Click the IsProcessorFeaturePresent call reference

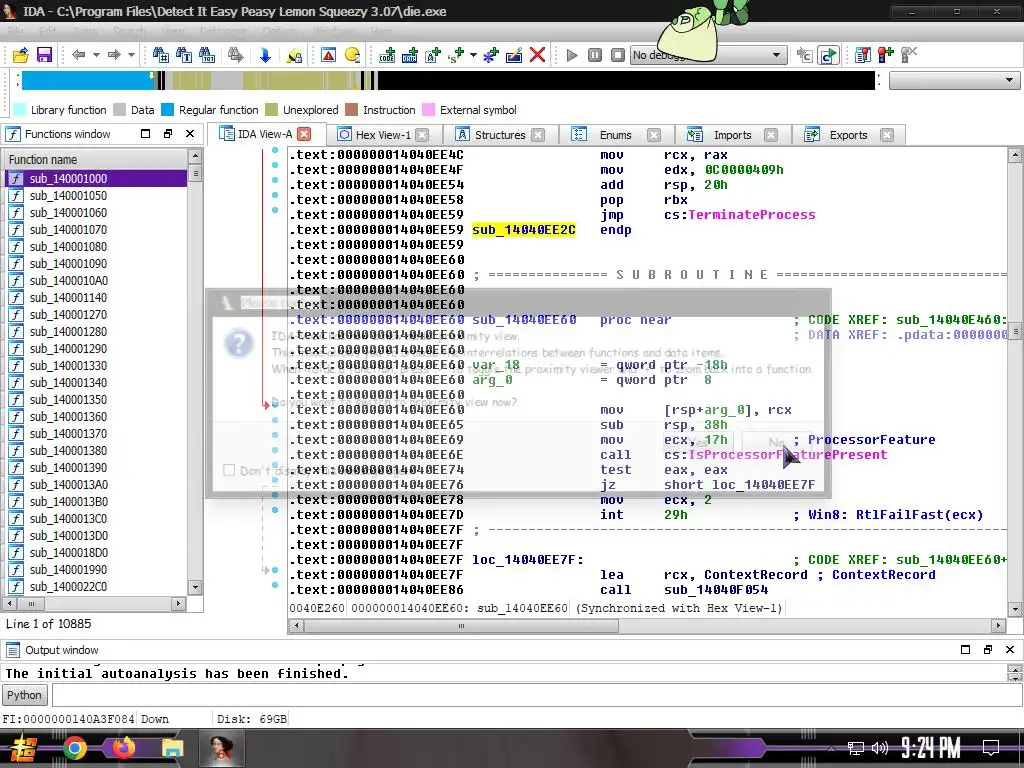coord(788,455)
